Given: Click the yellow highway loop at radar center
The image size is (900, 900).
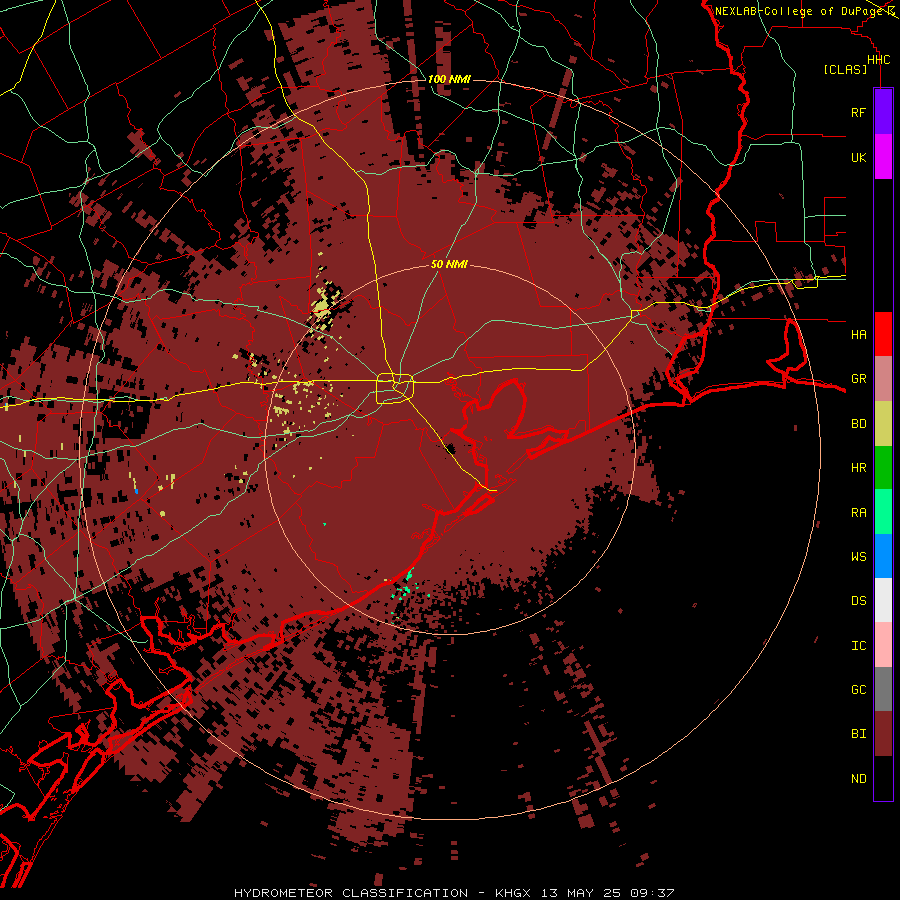Looking at the screenshot, I should [395, 388].
